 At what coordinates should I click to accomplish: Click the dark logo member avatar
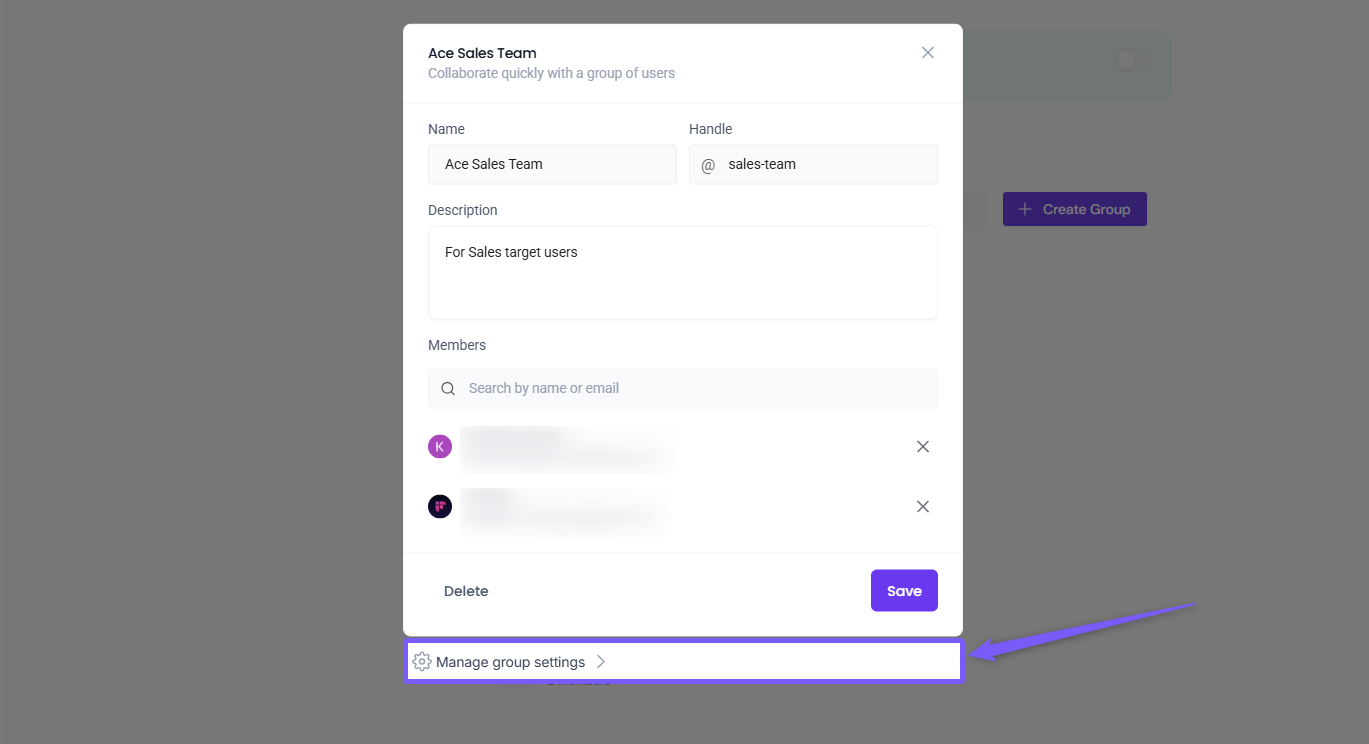tap(440, 507)
